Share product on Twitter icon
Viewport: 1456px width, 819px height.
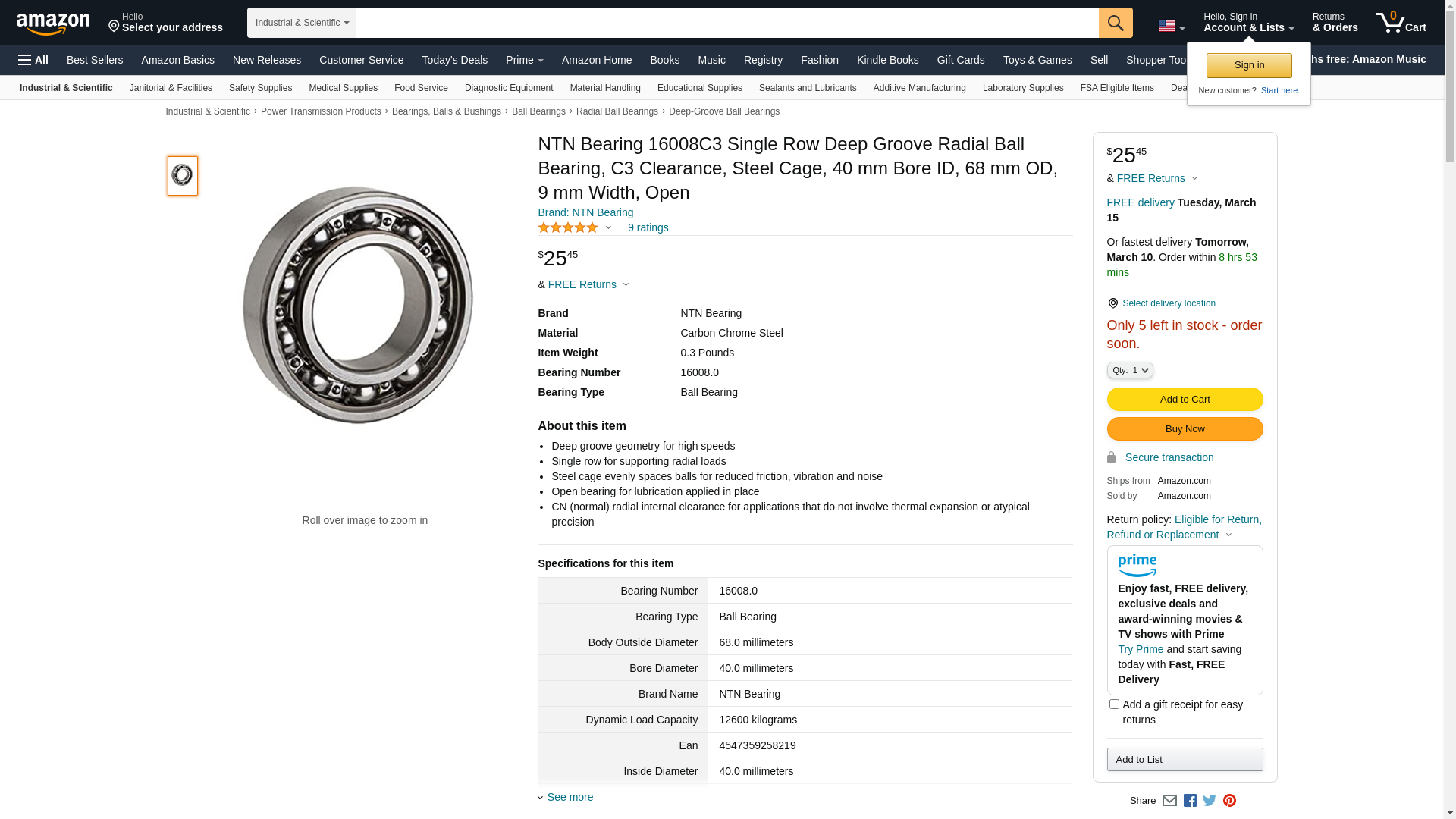[1210, 801]
